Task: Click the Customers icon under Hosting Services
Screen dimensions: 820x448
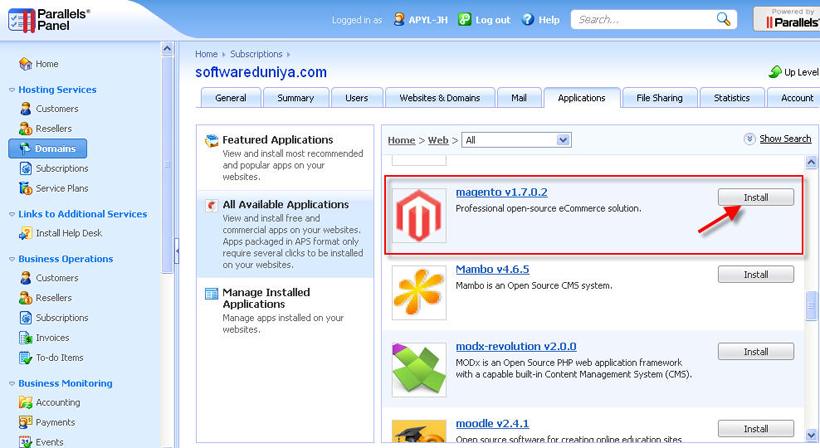Action: point(25,109)
